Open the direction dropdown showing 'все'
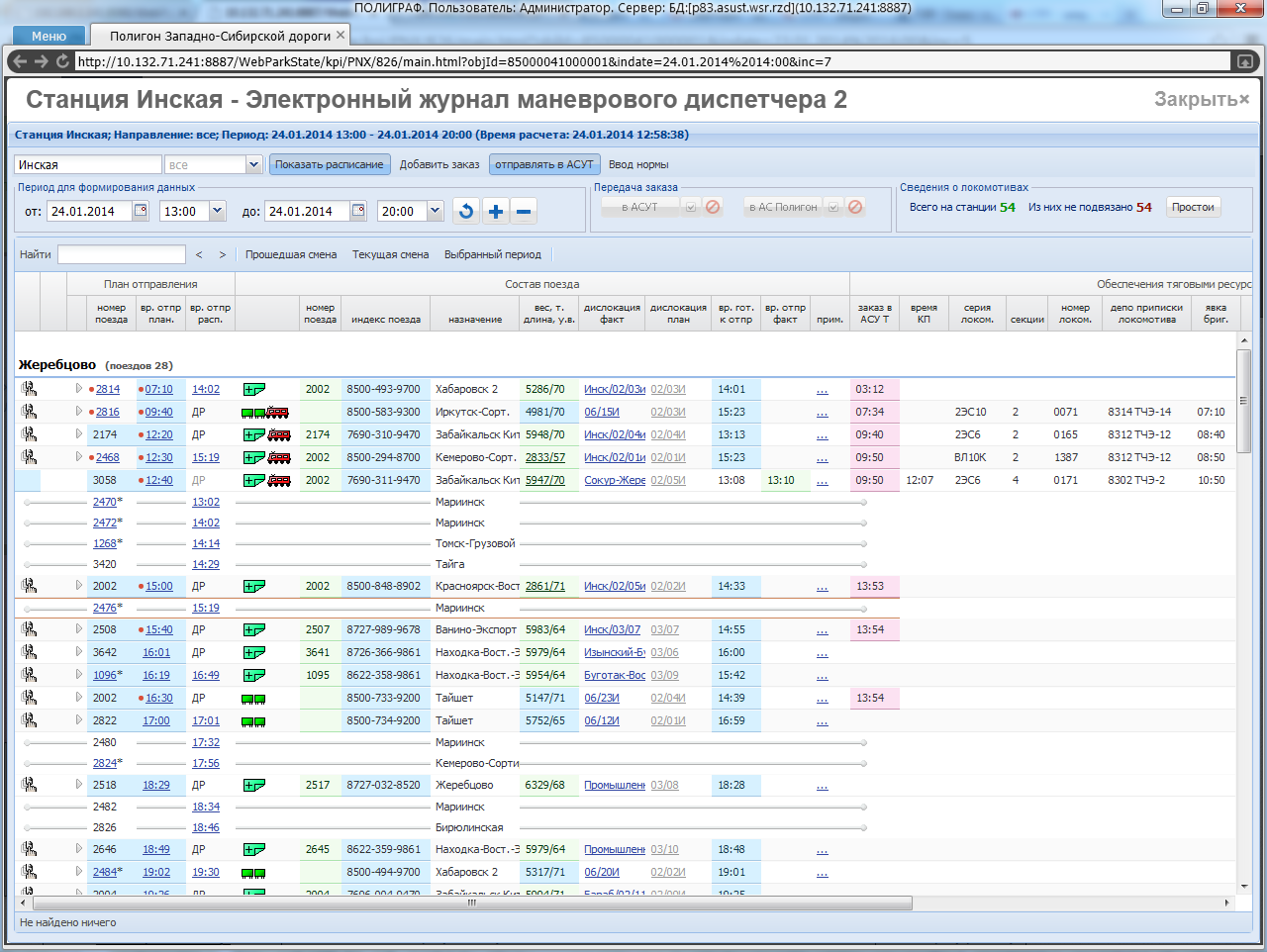1267x952 pixels. coord(253,165)
